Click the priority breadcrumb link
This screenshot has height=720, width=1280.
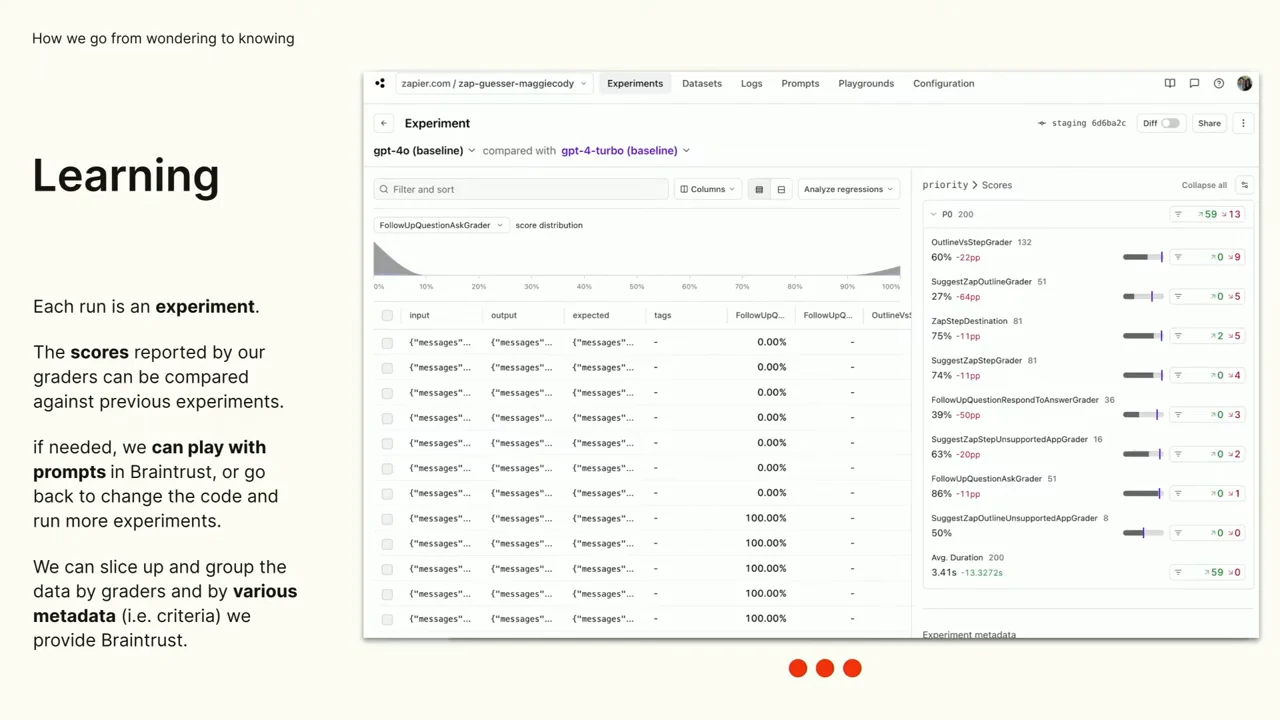coord(945,185)
